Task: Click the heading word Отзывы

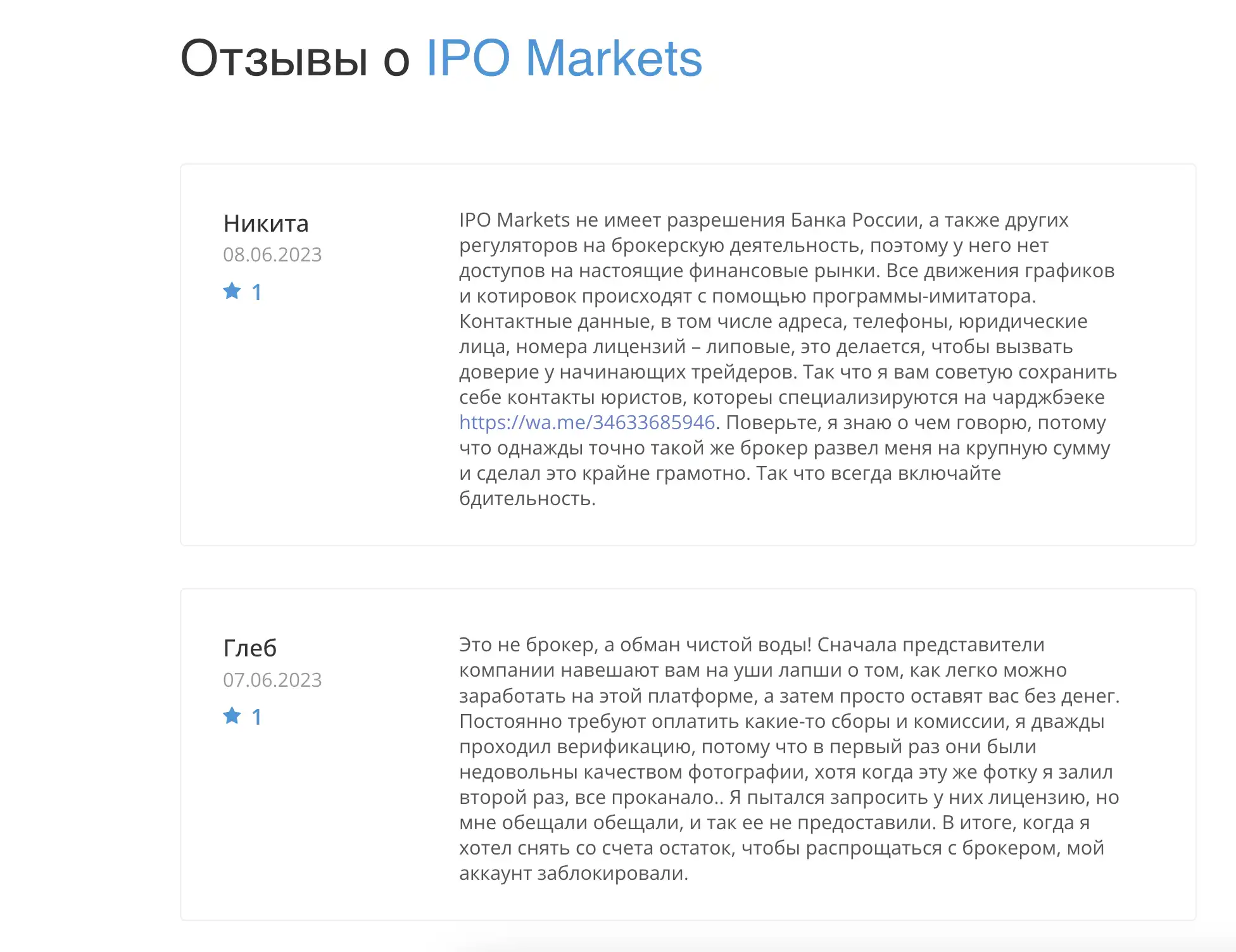Action: pos(274,58)
